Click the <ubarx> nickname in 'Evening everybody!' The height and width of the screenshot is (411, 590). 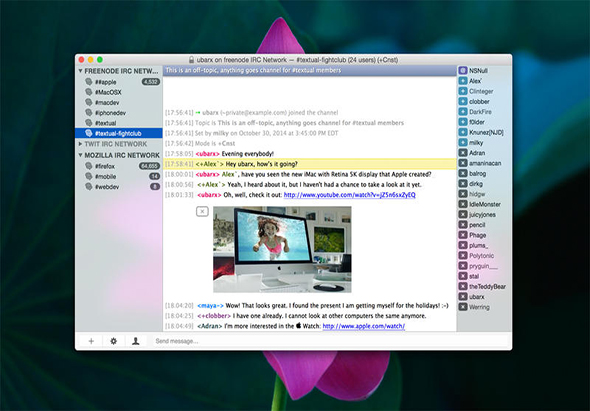coord(207,154)
